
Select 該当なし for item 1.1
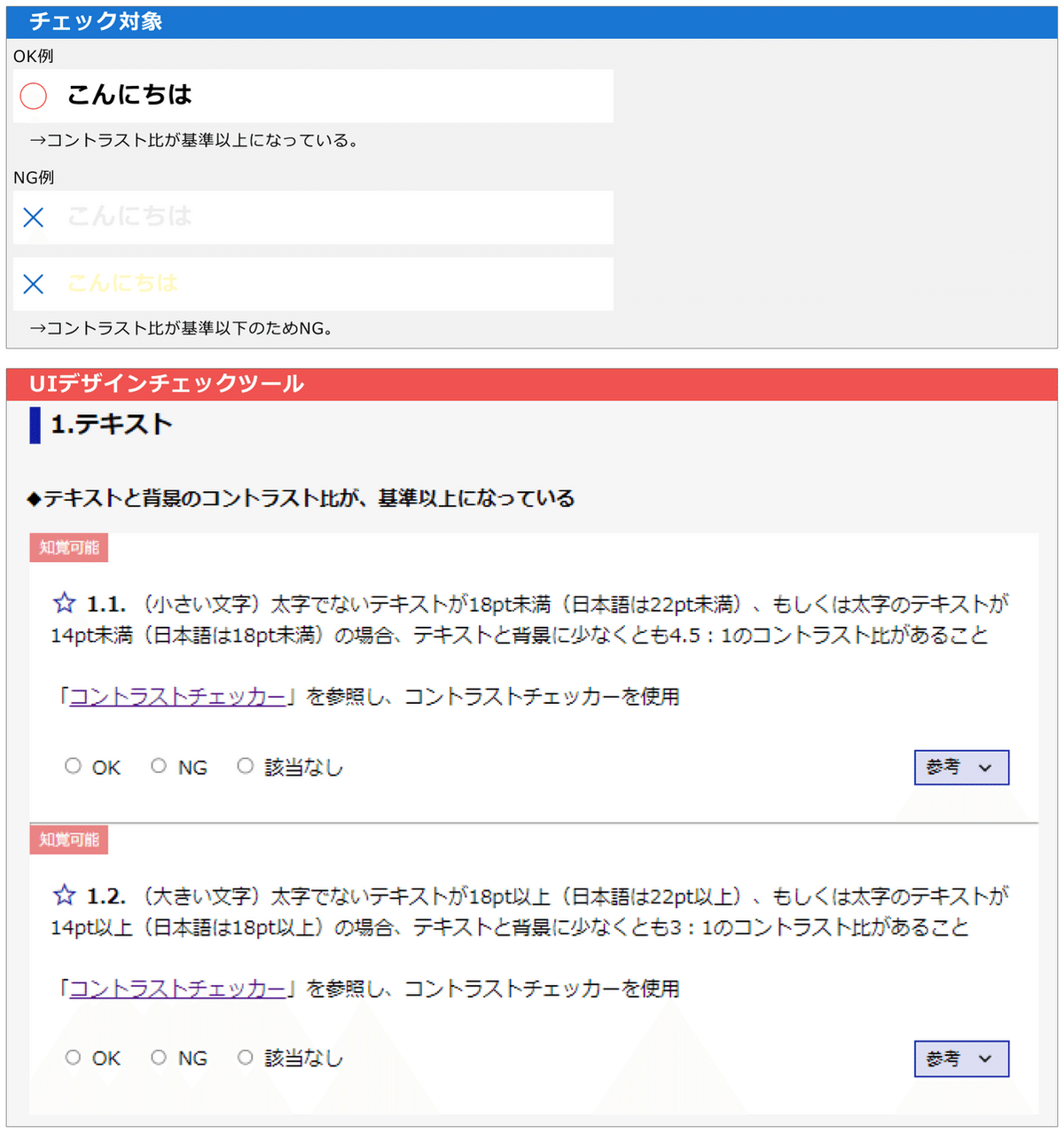click(246, 765)
